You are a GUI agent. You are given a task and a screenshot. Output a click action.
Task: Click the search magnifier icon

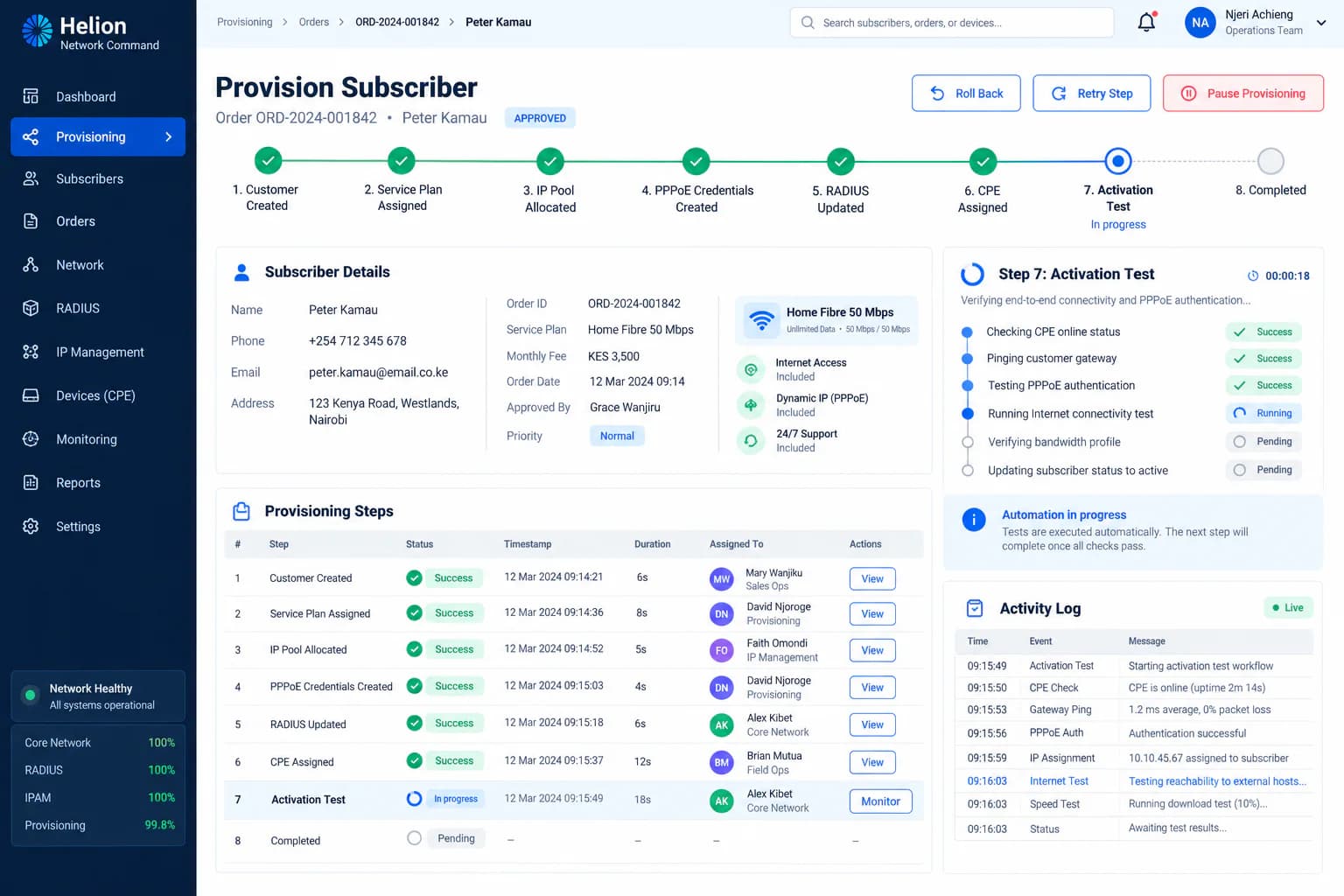click(808, 23)
